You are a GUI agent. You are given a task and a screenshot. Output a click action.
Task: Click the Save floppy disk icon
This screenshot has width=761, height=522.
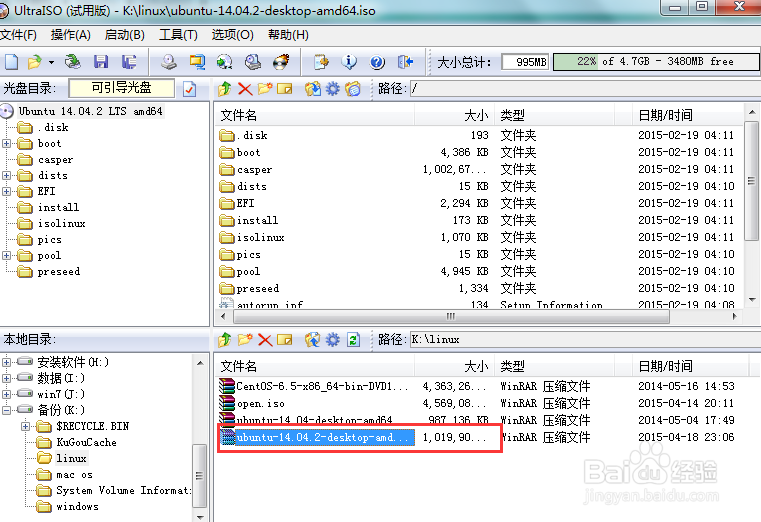coord(101,62)
